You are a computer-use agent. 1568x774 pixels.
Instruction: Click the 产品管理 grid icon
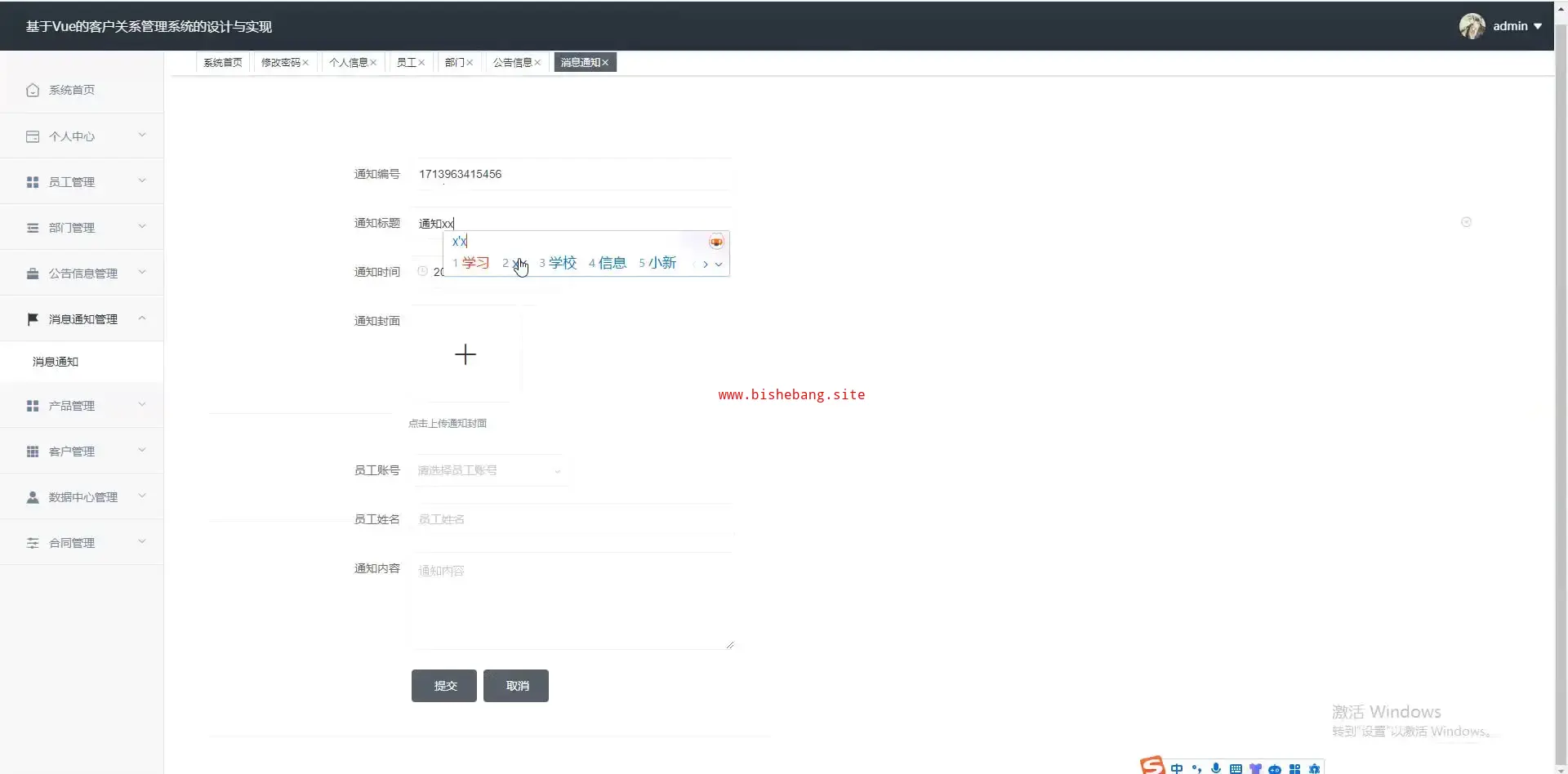pos(33,406)
